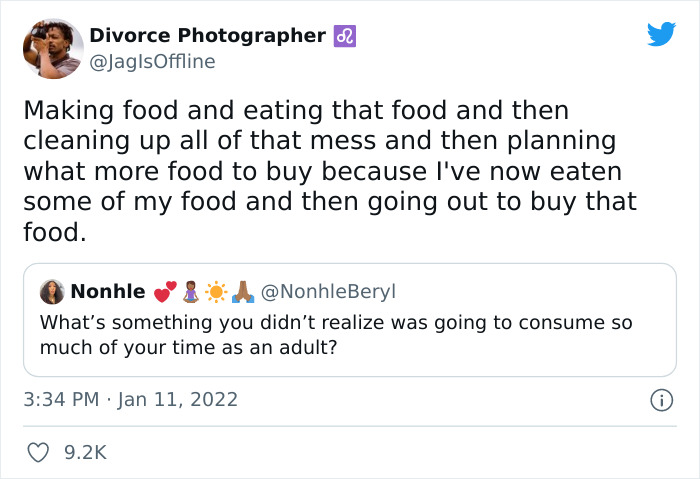Screen dimensions: 700x479
Task: Click the main tweet text about food
Action: (x=330, y=170)
